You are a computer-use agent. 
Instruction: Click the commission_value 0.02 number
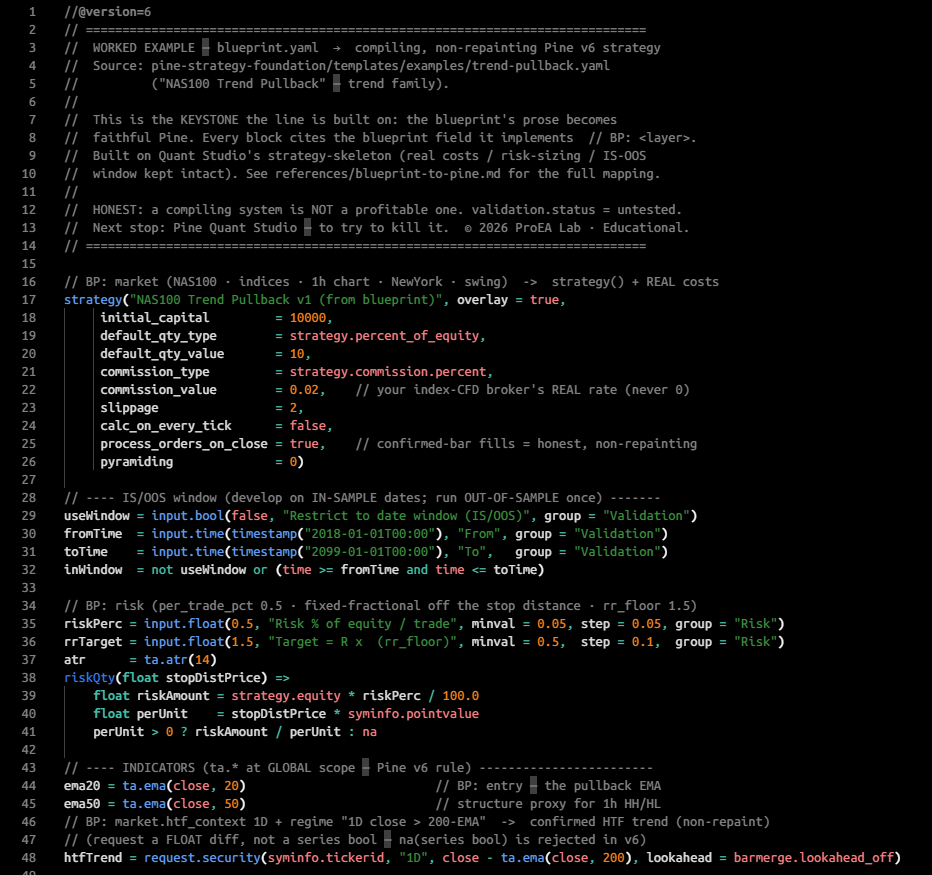pos(304,390)
